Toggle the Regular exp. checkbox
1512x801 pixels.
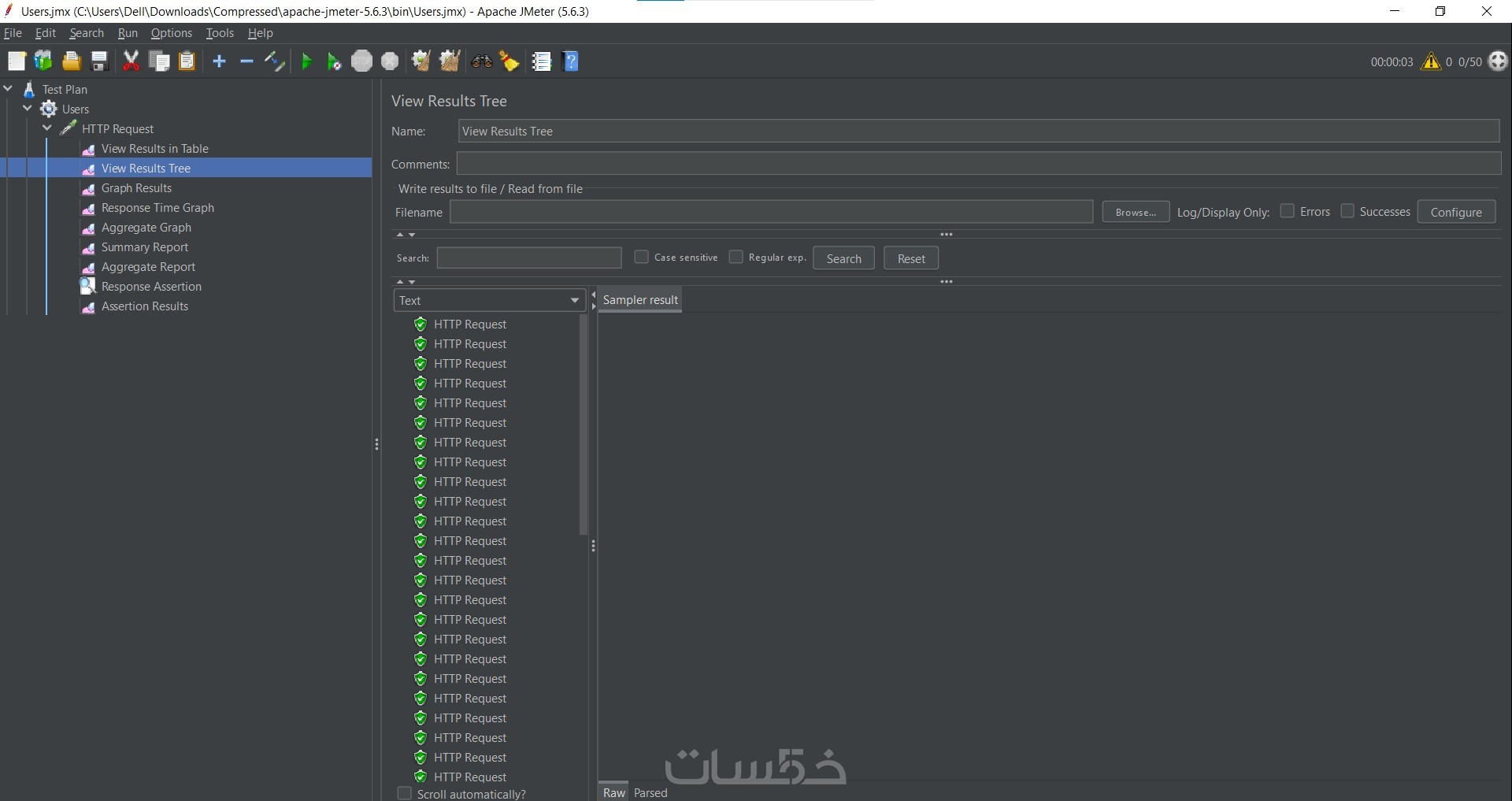click(736, 257)
